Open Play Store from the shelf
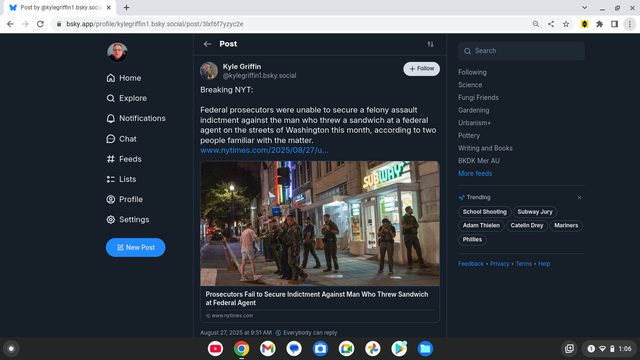The height and width of the screenshot is (360, 640). 398,349
